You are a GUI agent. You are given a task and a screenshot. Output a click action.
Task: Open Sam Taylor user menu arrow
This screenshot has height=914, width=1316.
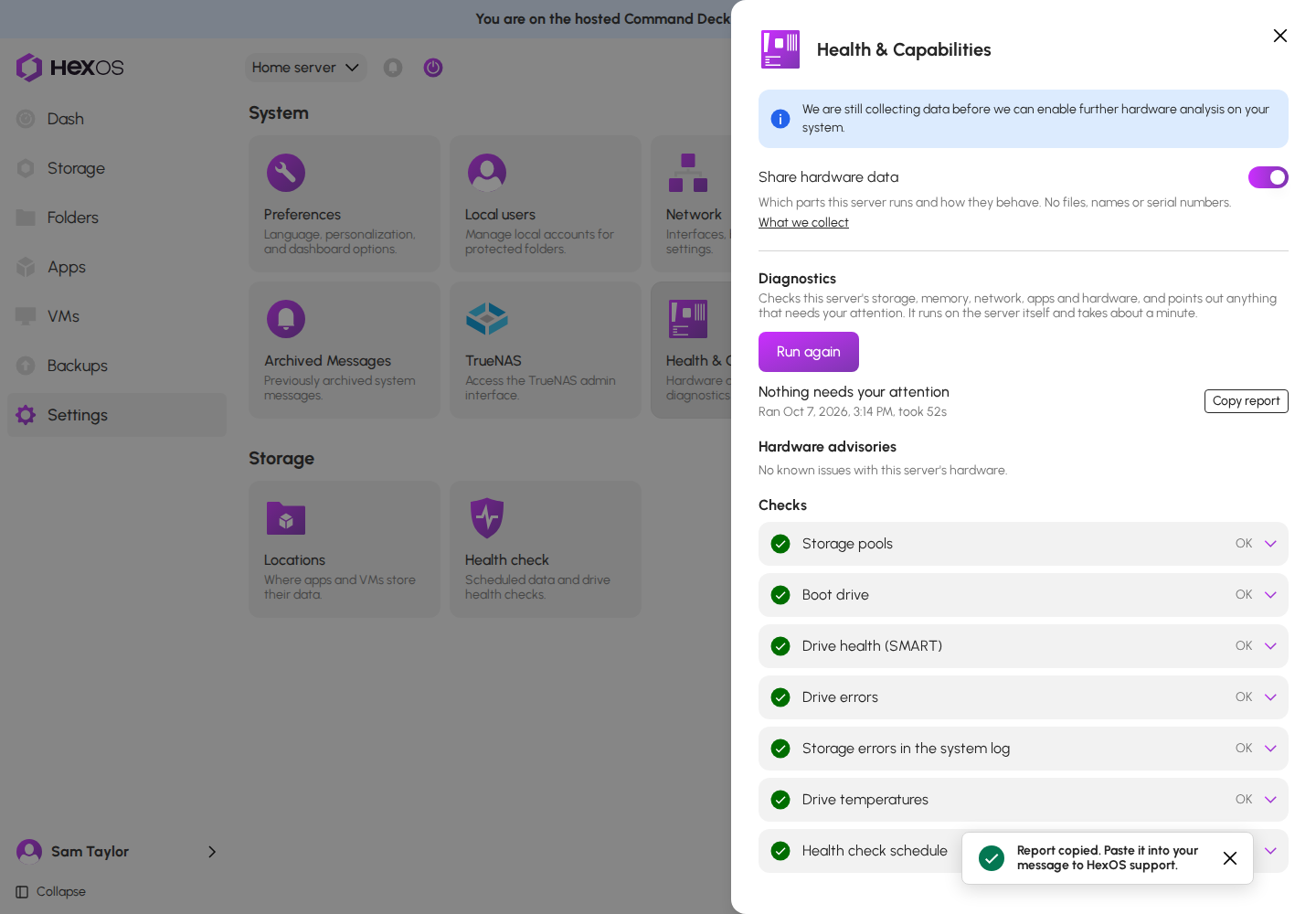[x=212, y=852]
